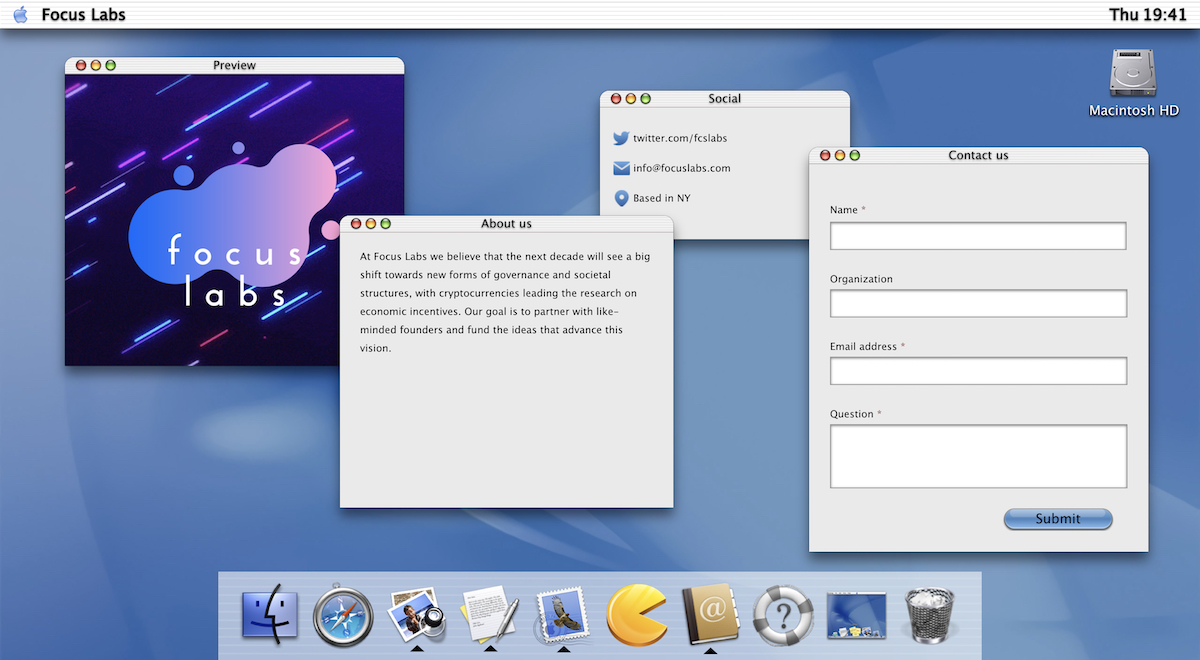1200x660 pixels.
Task: Click the Thu 19:41 clock
Action: (x=1148, y=15)
